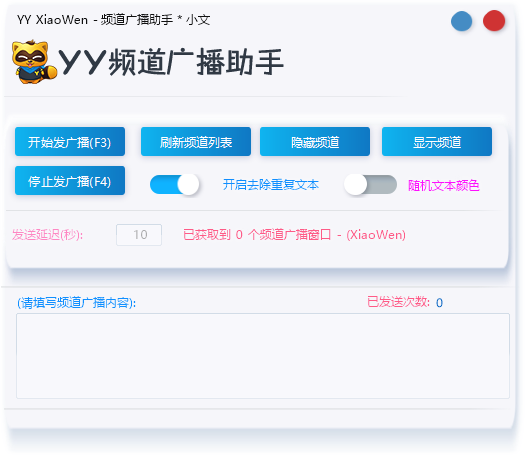The image size is (525, 455).
Task: Disable the remove duplicate text toggle
Action: pyautogui.click(x=175, y=184)
